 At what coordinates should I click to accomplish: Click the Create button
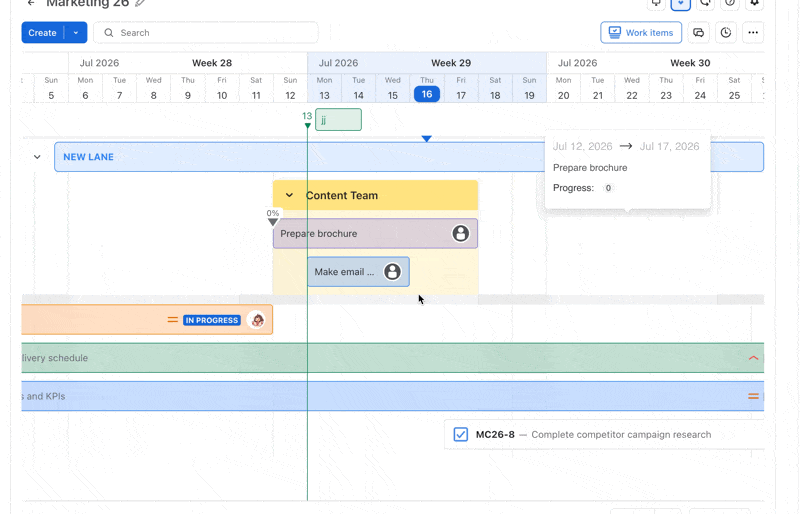point(42,33)
